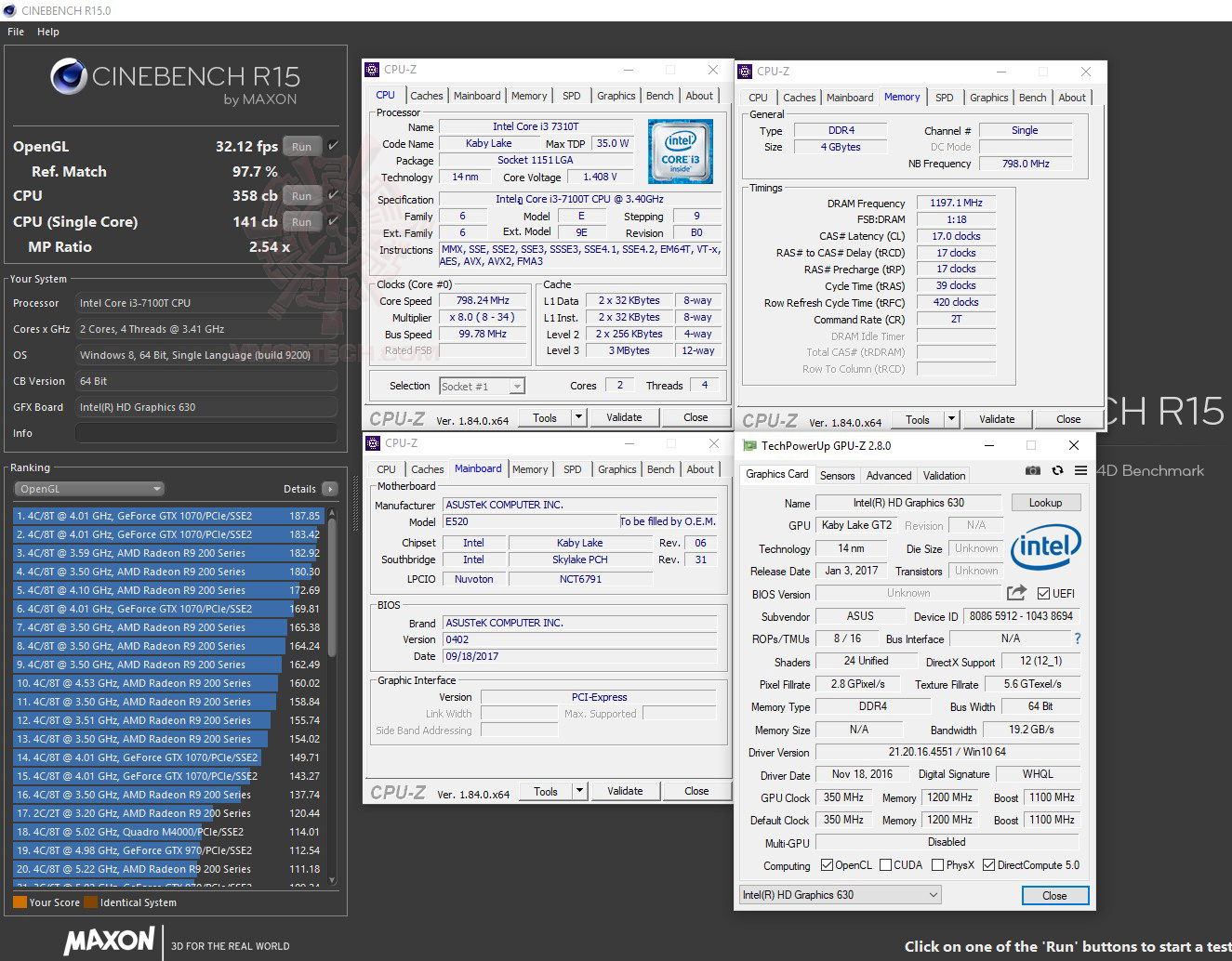Open the Tools dropdown arrow in CPU-Z Memory window
Screen dimensions: 1232x961
951,419
